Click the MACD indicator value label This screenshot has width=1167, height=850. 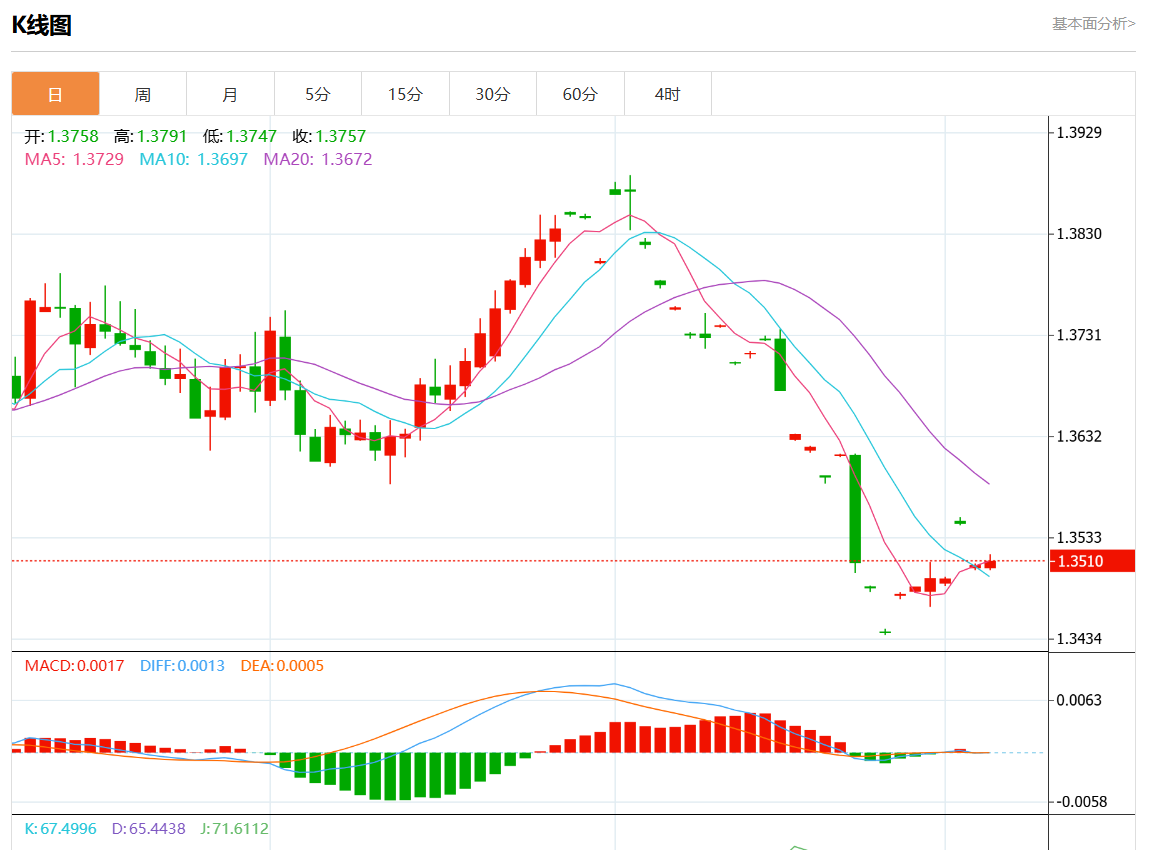click(75, 666)
